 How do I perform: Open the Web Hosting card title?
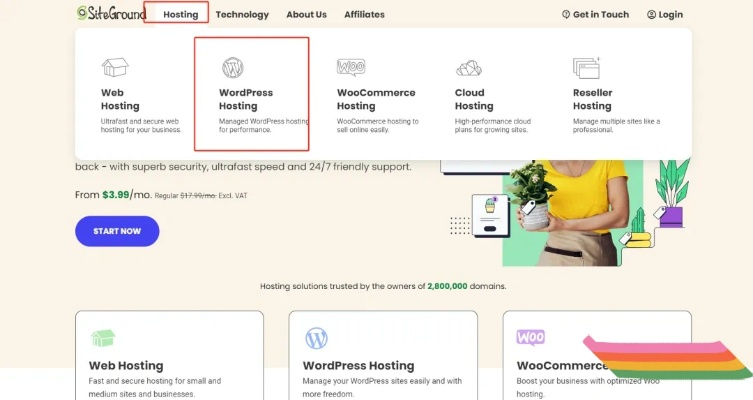coord(126,365)
